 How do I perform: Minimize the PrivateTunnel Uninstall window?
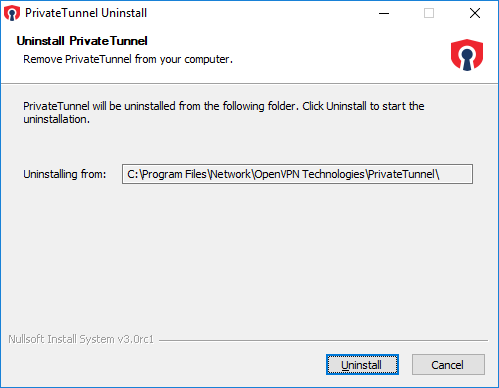(384, 13)
